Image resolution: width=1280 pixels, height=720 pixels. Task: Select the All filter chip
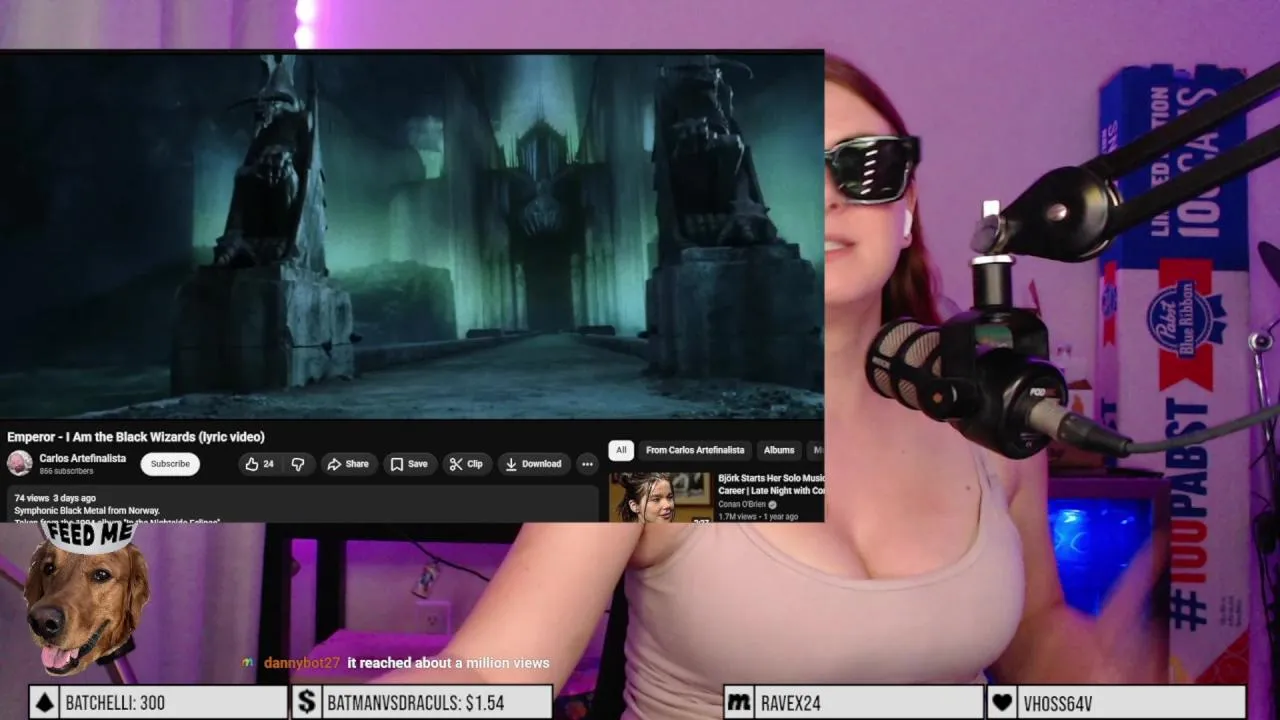[621, 450]
